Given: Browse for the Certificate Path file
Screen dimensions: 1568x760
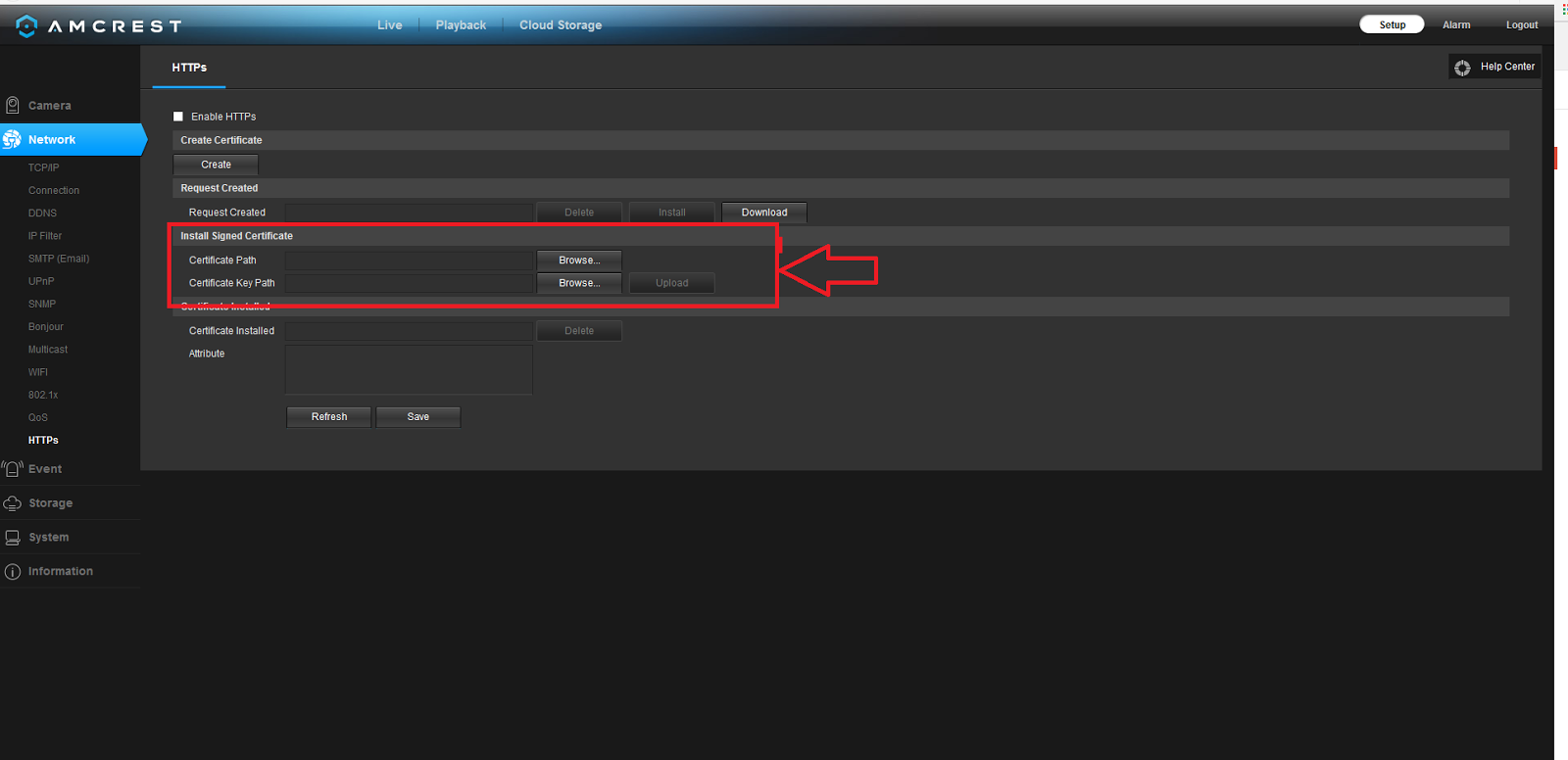Looking at the screenshot, I should (x=579, y=261).
